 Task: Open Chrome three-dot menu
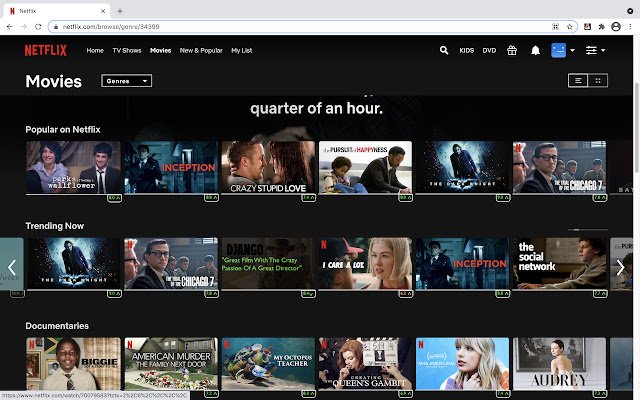tap(631, 27)
